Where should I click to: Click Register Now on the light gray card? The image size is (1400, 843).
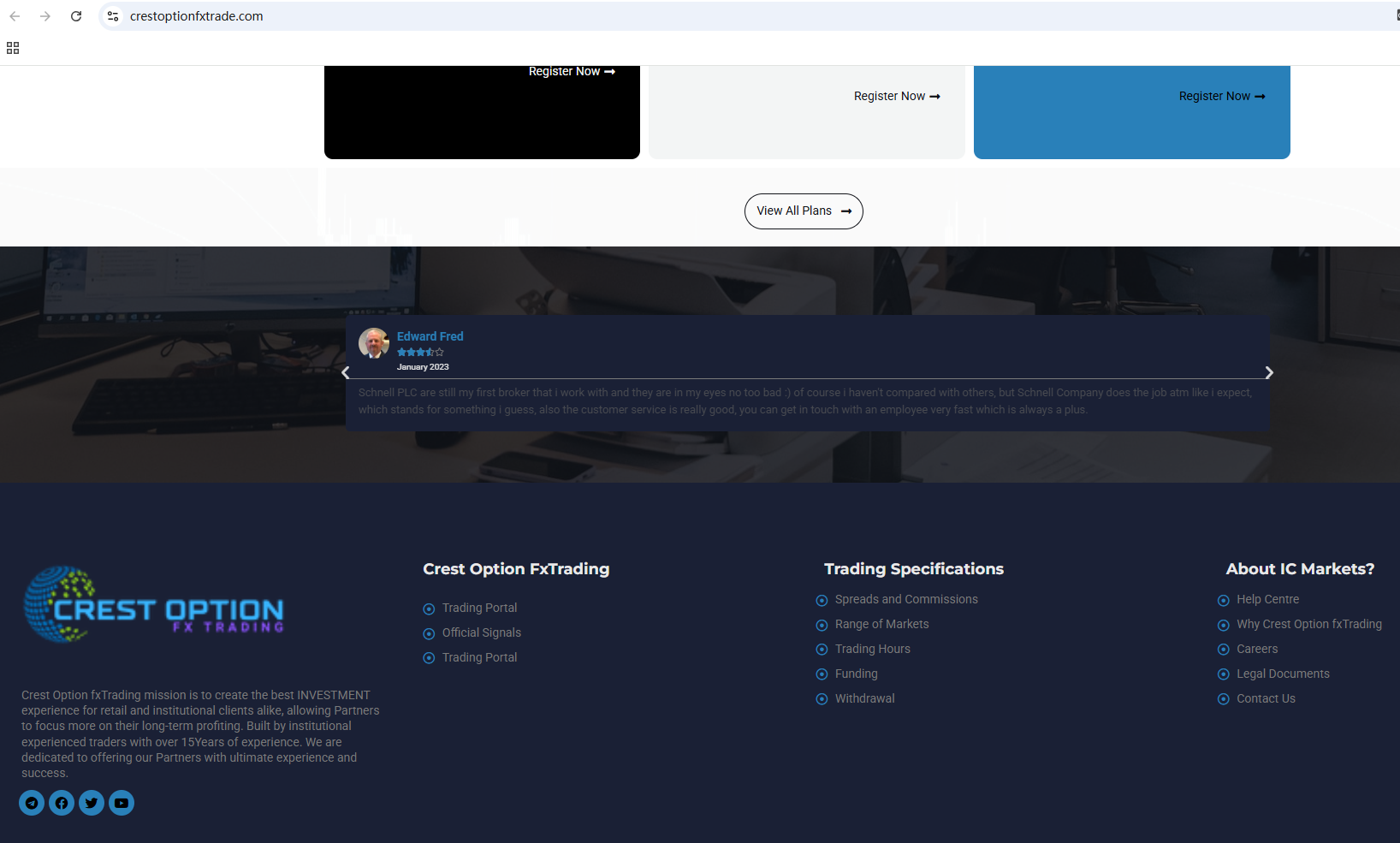point(897,96)
